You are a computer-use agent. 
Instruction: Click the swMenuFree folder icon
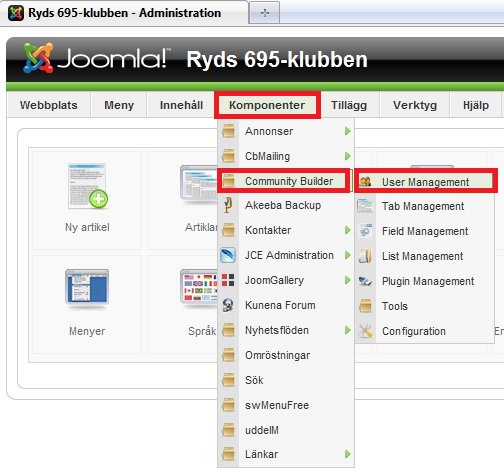tap(228, 405)
